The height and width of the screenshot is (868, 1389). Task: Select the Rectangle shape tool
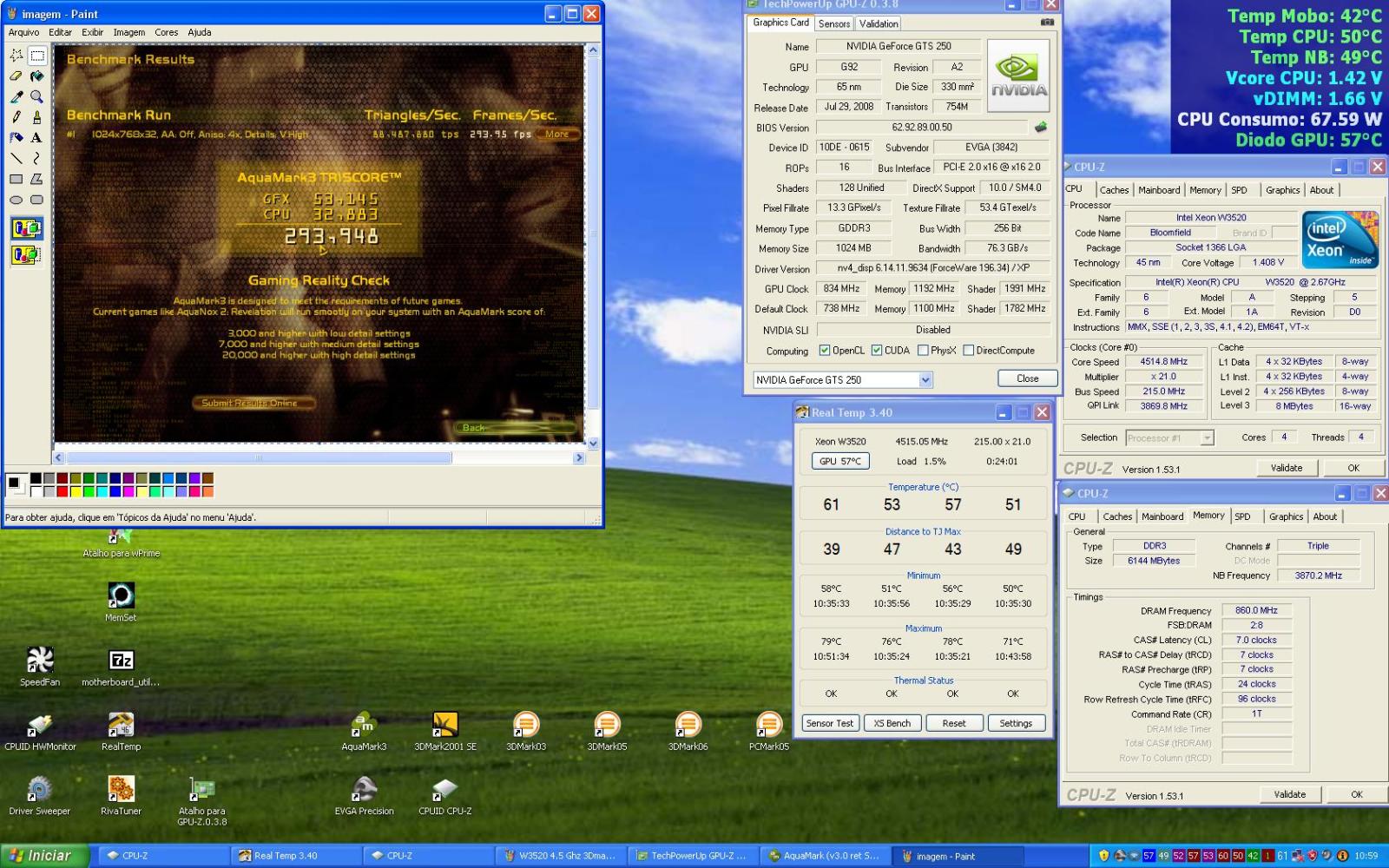[x=16, y=179]
